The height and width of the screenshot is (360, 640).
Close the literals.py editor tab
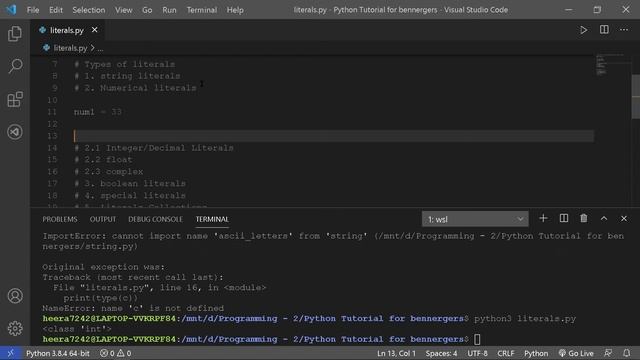point(95,30)
